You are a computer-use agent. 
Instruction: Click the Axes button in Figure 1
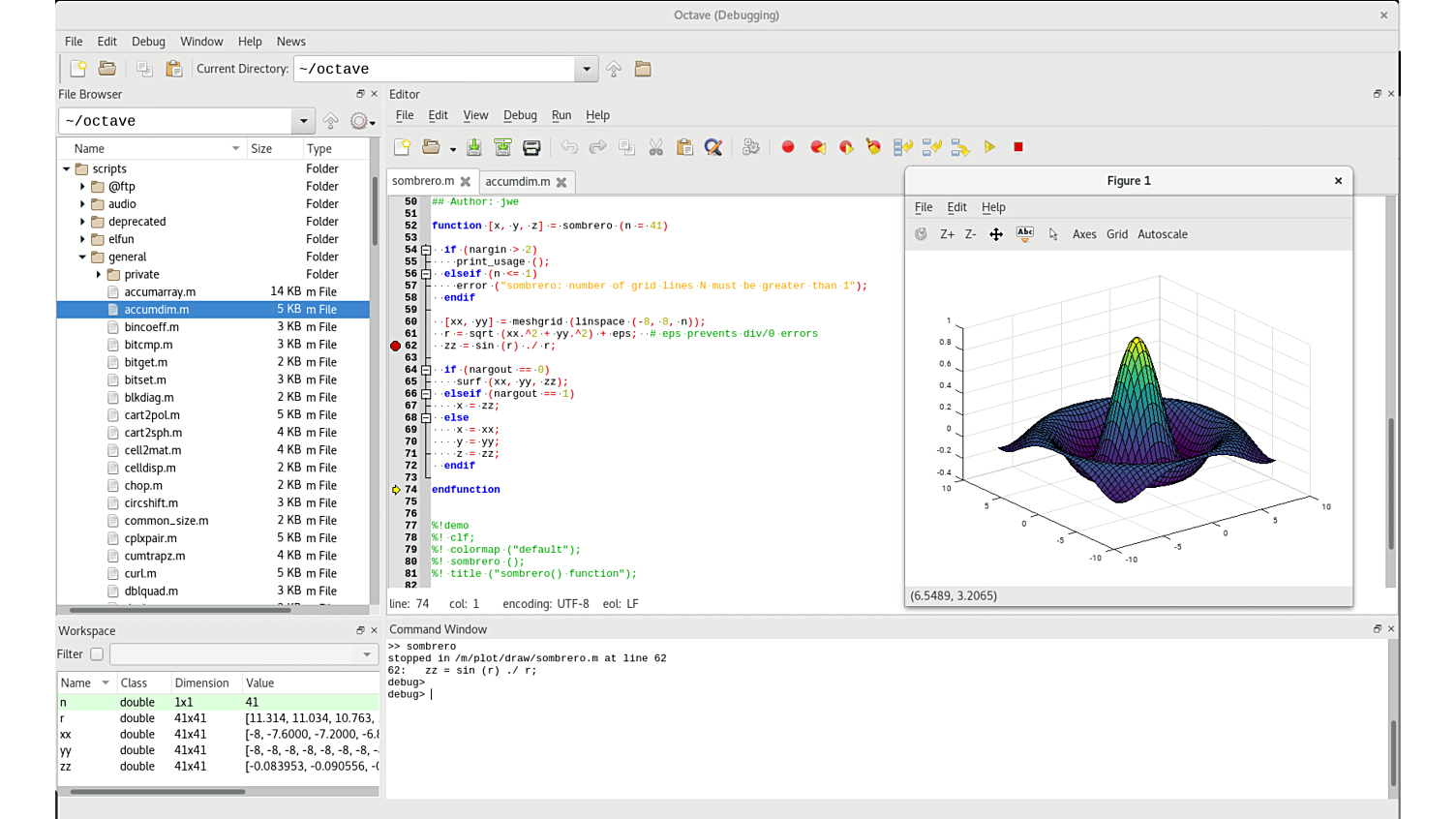[x=1084, y=234]
